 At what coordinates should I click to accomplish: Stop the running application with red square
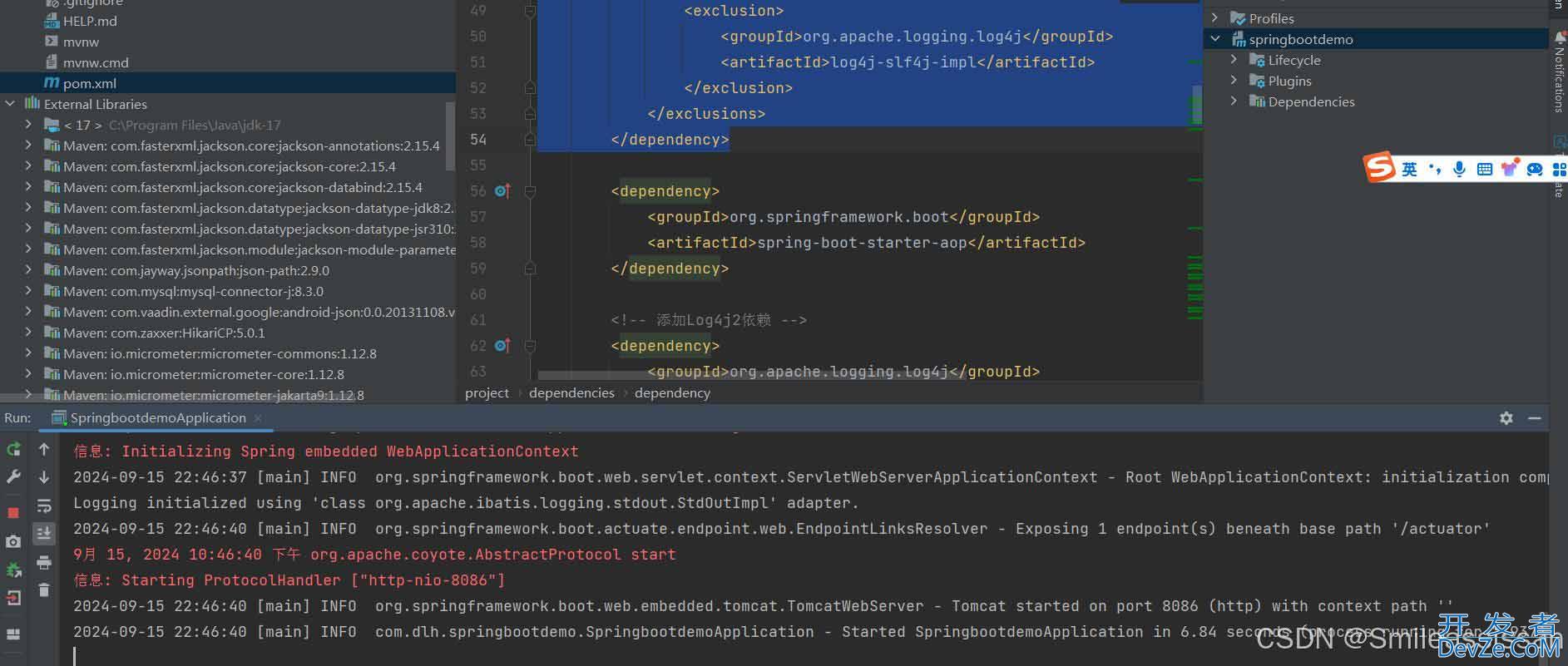click(13, 513)
